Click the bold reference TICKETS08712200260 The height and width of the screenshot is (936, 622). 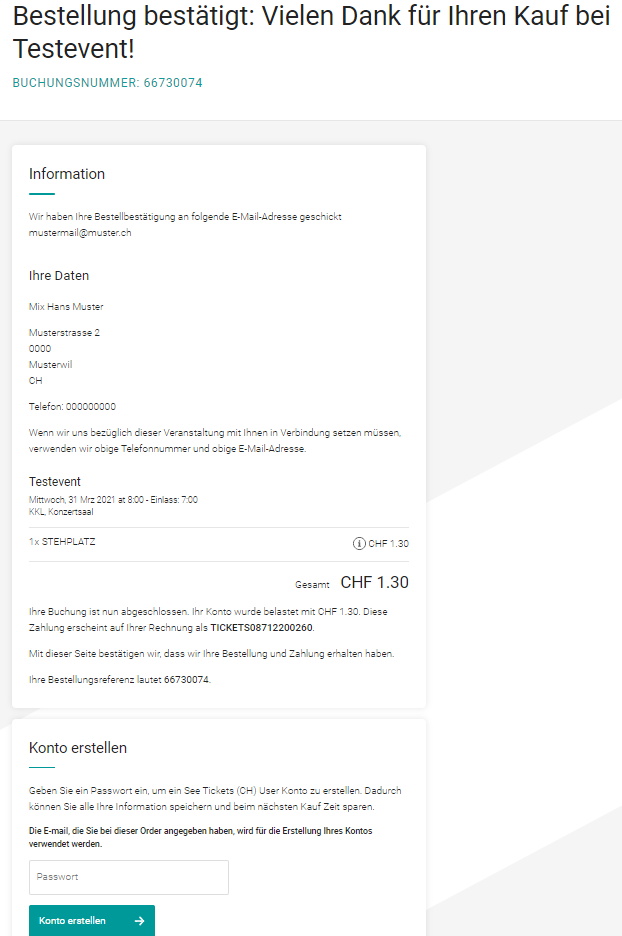coord(261,627)
